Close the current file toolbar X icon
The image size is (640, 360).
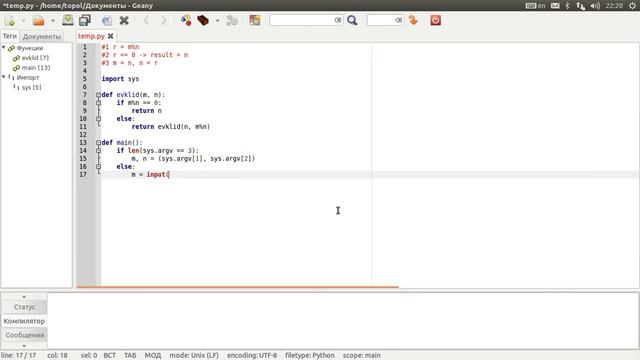124,20
